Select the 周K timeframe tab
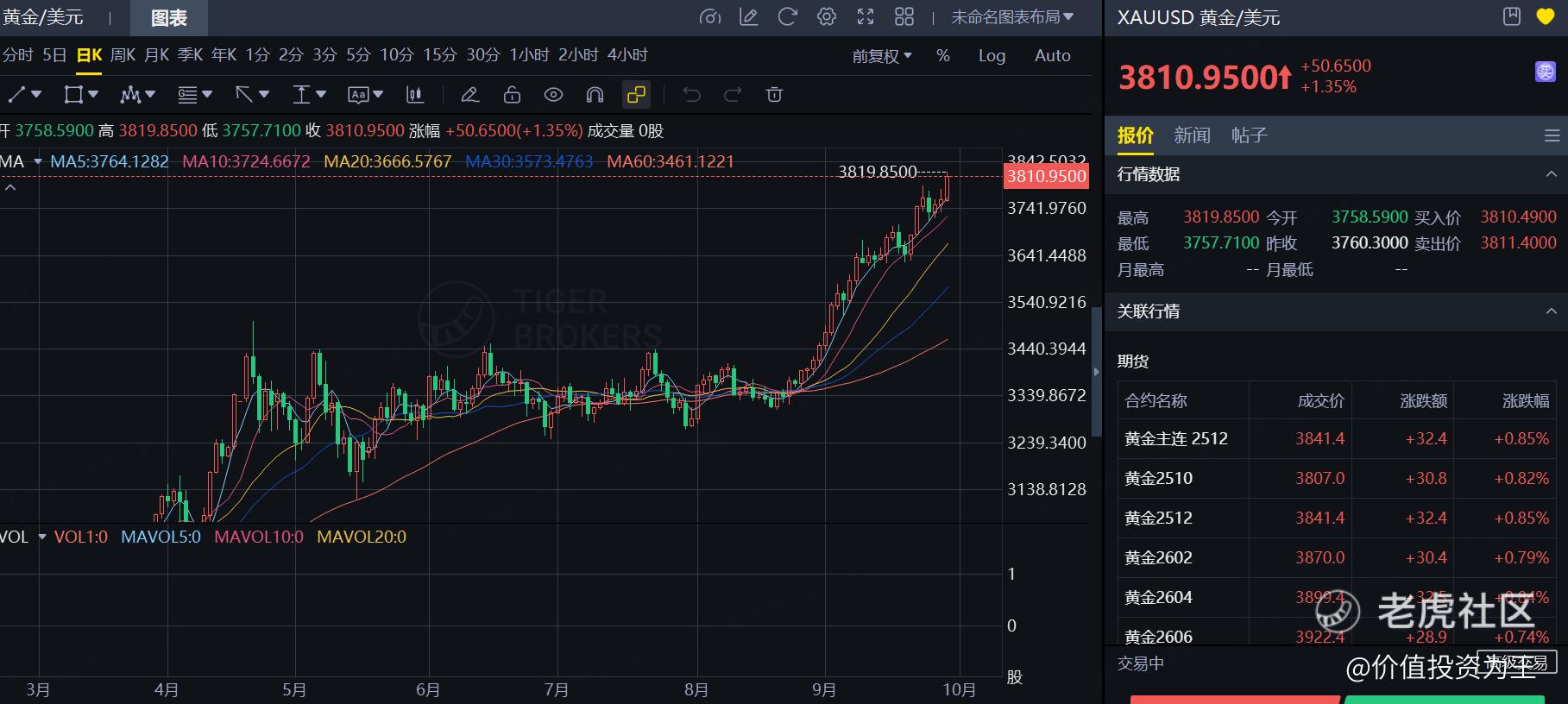 pyautogui.click(x=123, y=55)
